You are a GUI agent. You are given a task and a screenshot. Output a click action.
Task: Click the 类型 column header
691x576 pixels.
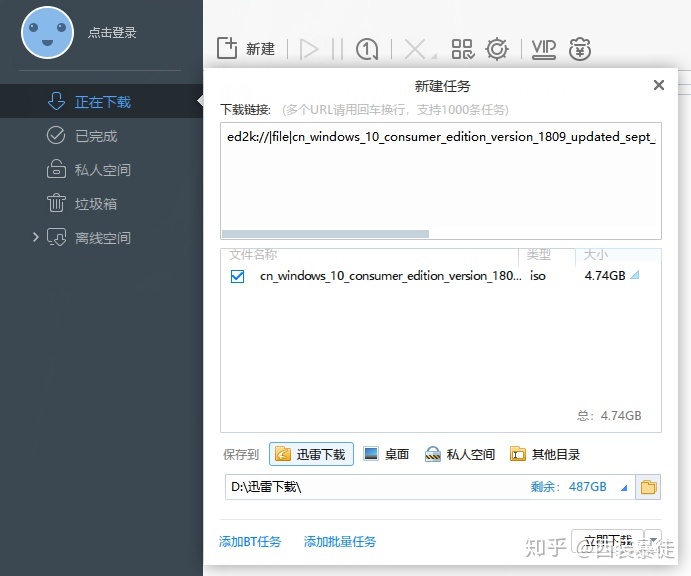coord(538,254)
